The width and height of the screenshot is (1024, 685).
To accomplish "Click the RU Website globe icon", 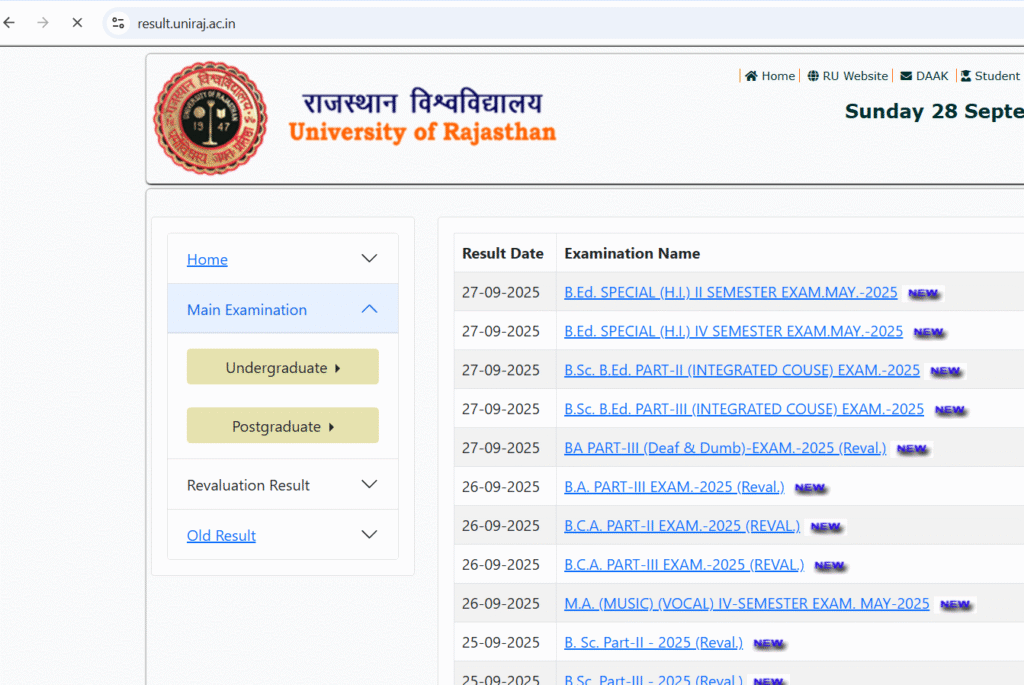I will [x=813, y=76].
